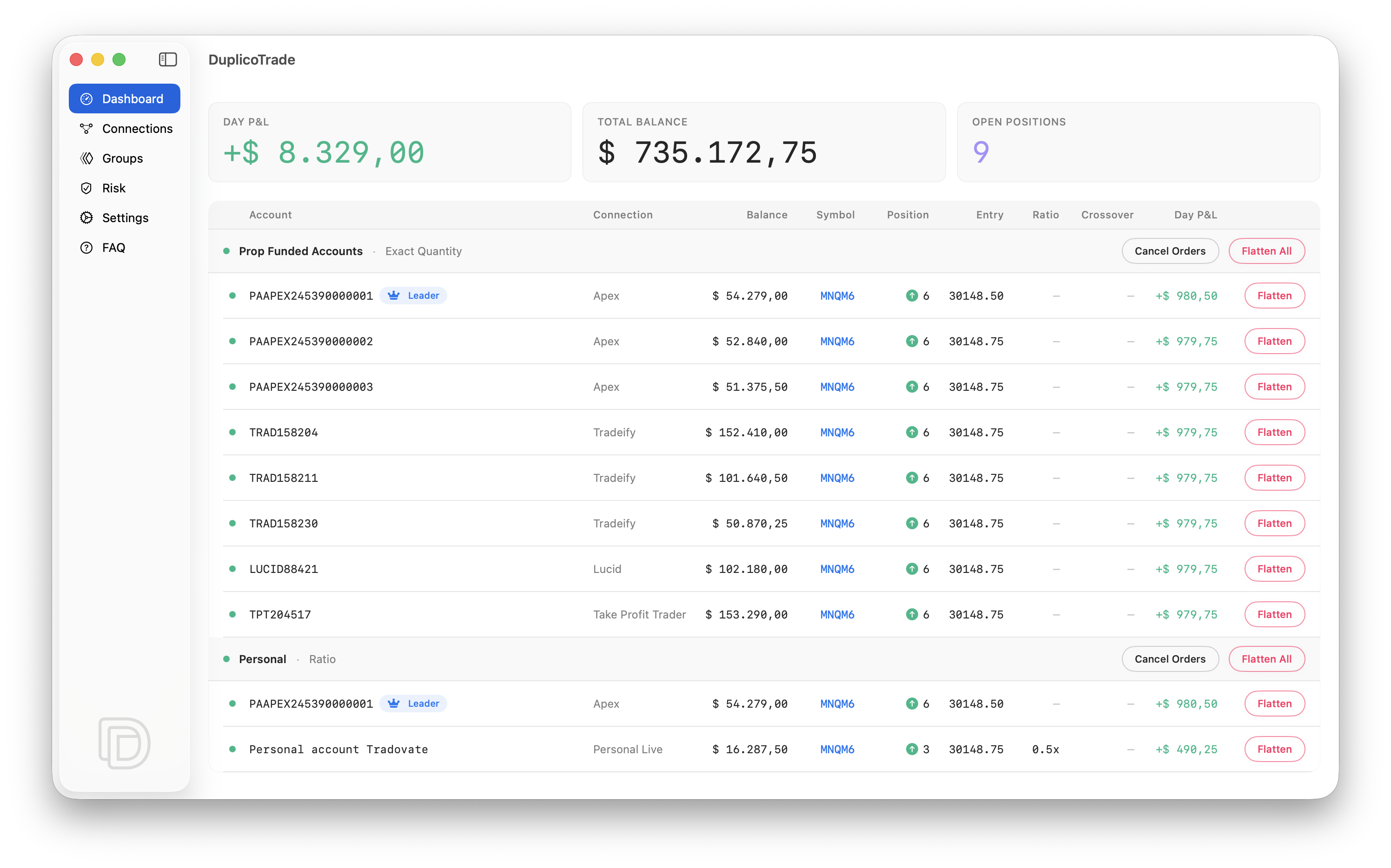Viewport: 1391px width, 868px height.
Task: Click the Account column header
Action: (271, 215)
